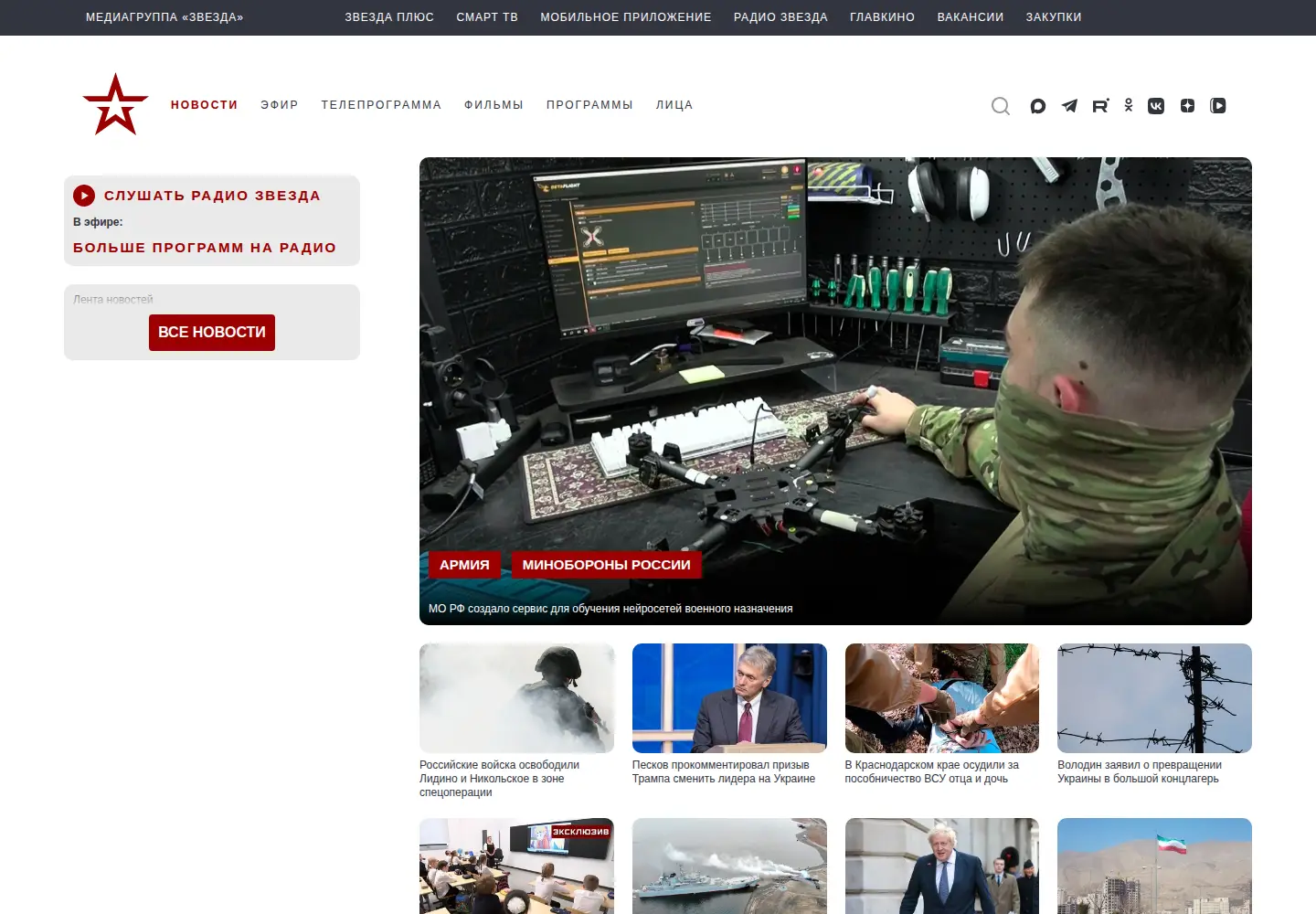Open headline Песков прокомментировал призыв Трампа

click(724, 772)
